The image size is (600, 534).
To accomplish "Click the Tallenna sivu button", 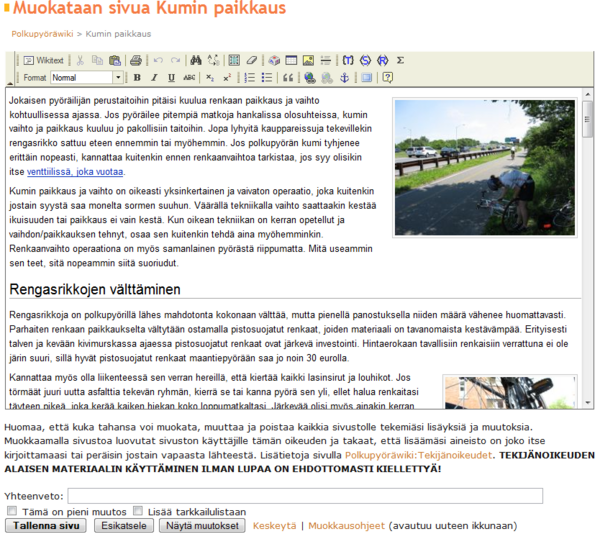I will tap(46, 526).
